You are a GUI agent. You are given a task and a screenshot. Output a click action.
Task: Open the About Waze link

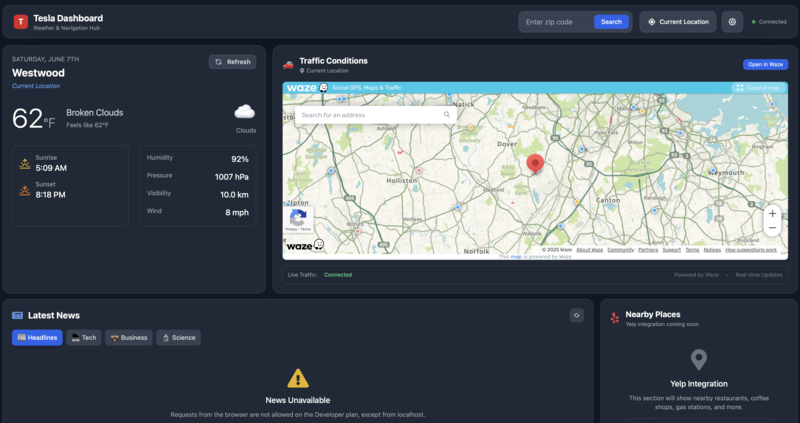589,250
